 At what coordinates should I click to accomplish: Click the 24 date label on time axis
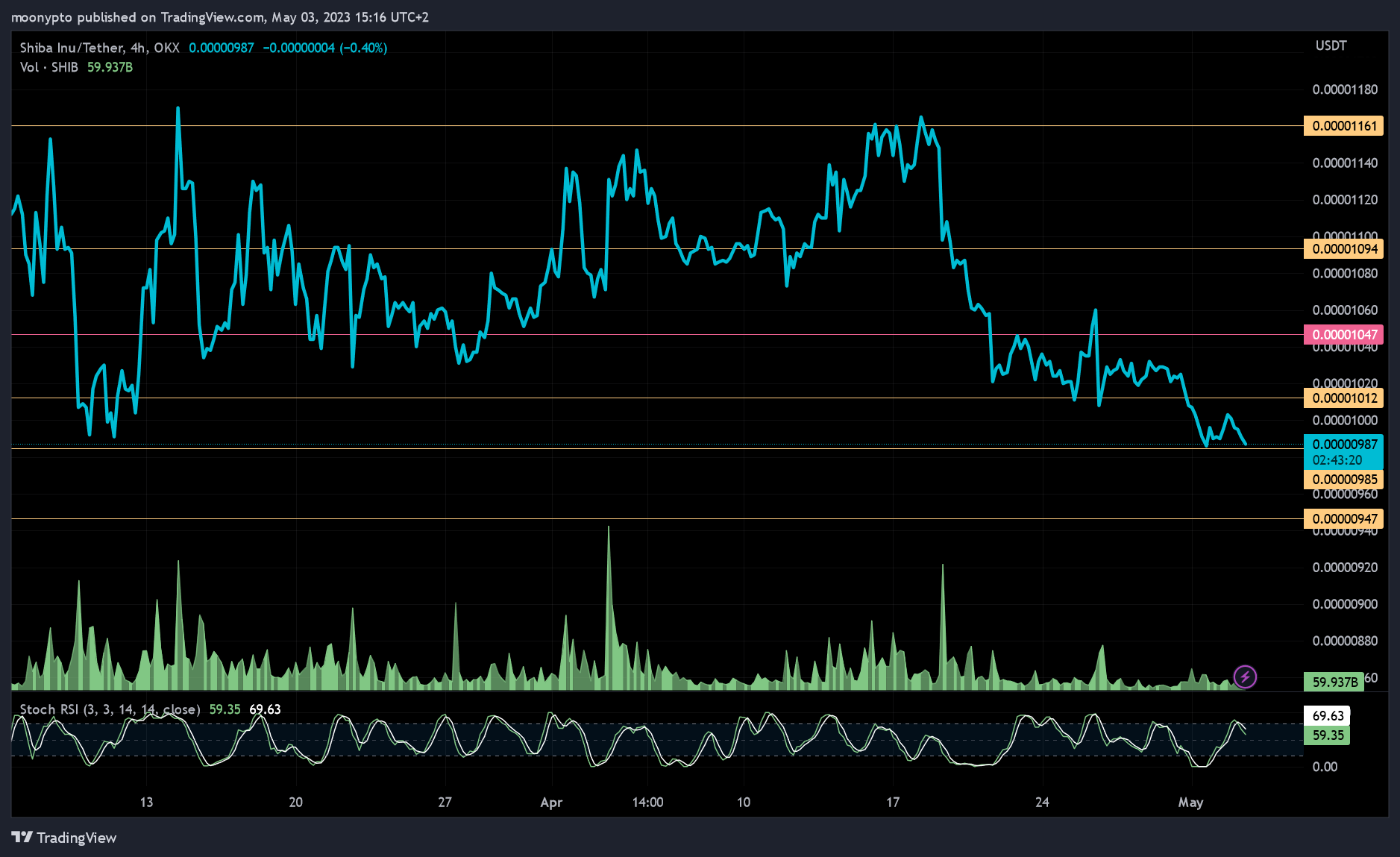click(x=1042, y=803)
